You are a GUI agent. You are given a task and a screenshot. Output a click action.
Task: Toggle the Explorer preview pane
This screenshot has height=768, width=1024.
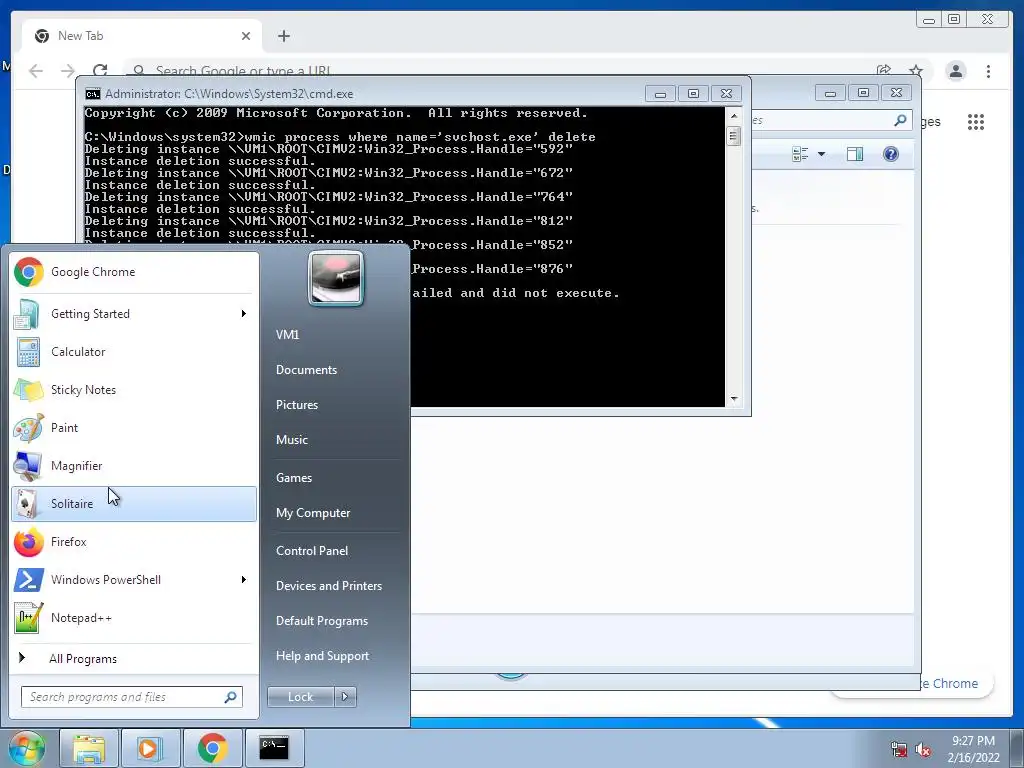point(855,154)
